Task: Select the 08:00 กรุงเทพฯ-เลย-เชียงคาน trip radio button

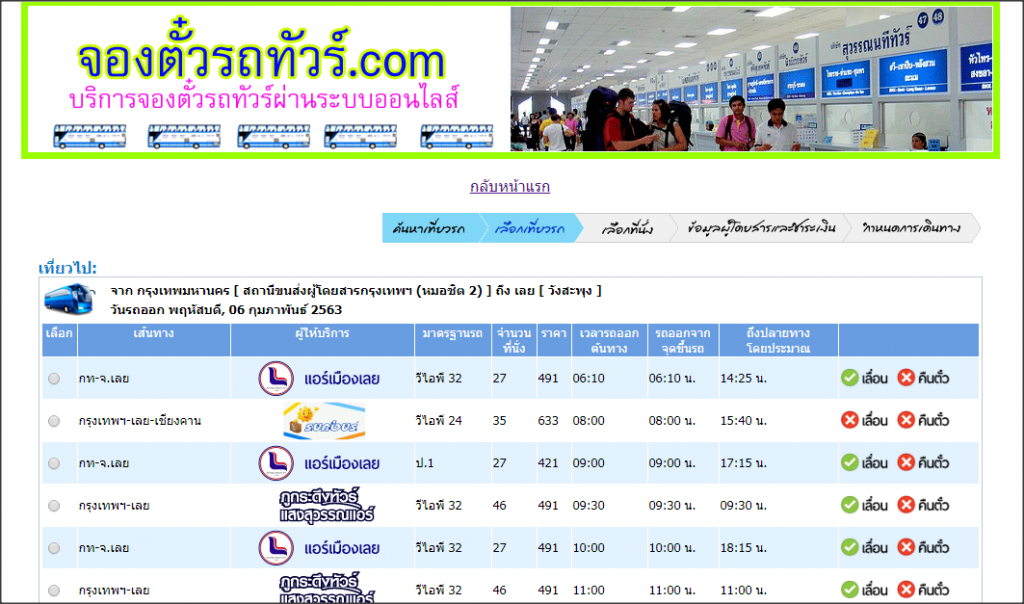Action: pos(54,421)
